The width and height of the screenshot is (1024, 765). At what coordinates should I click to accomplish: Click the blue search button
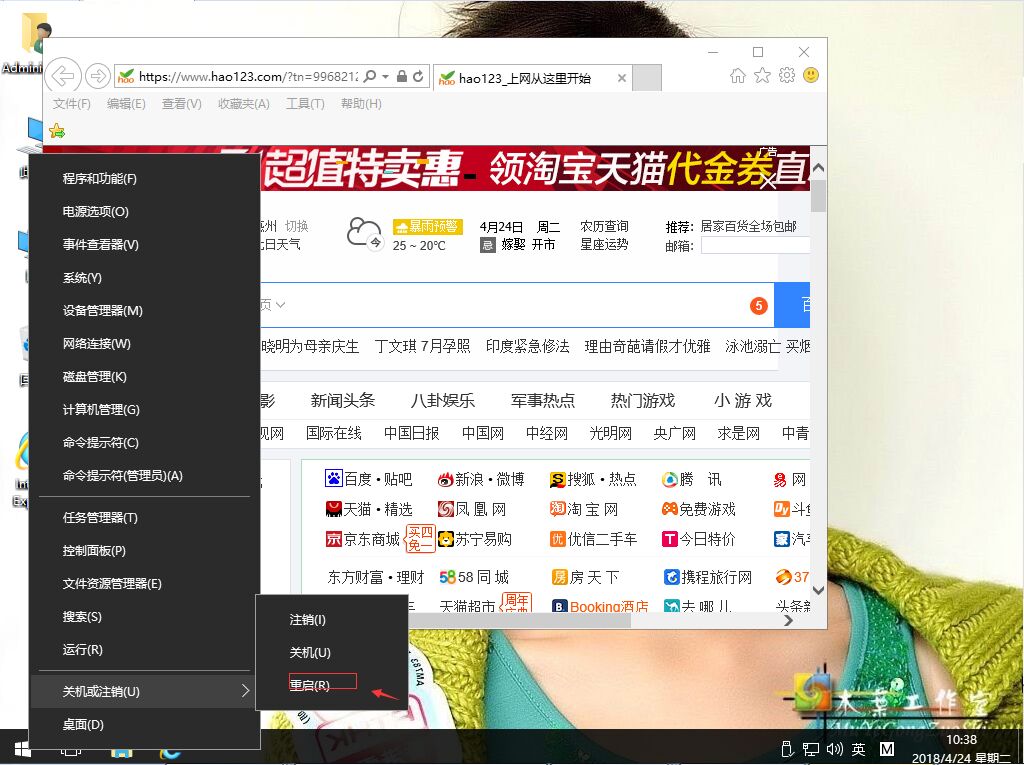click(x=792, y=305)
